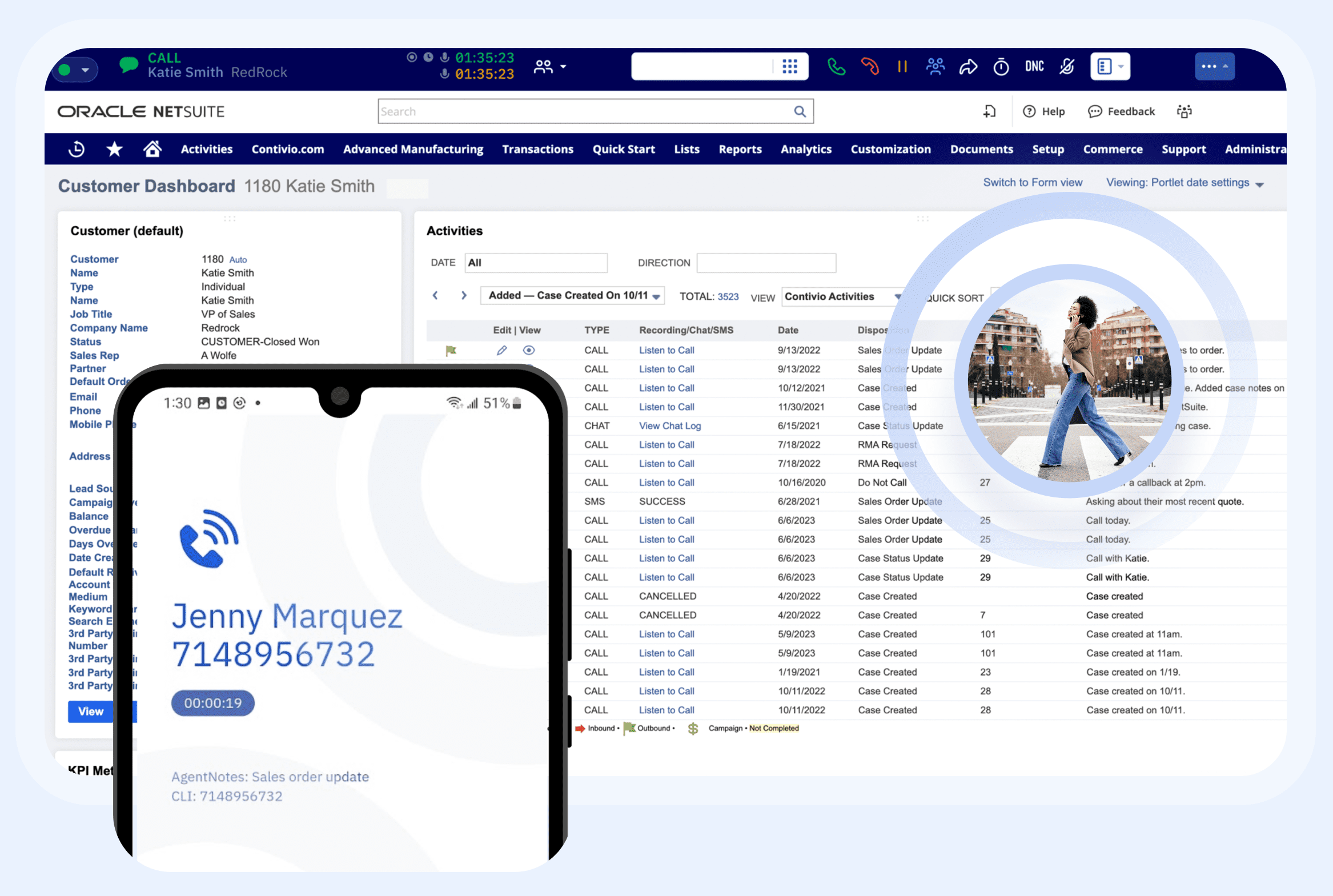
Task: Click the TYPE column header
Action: (596, 330)
